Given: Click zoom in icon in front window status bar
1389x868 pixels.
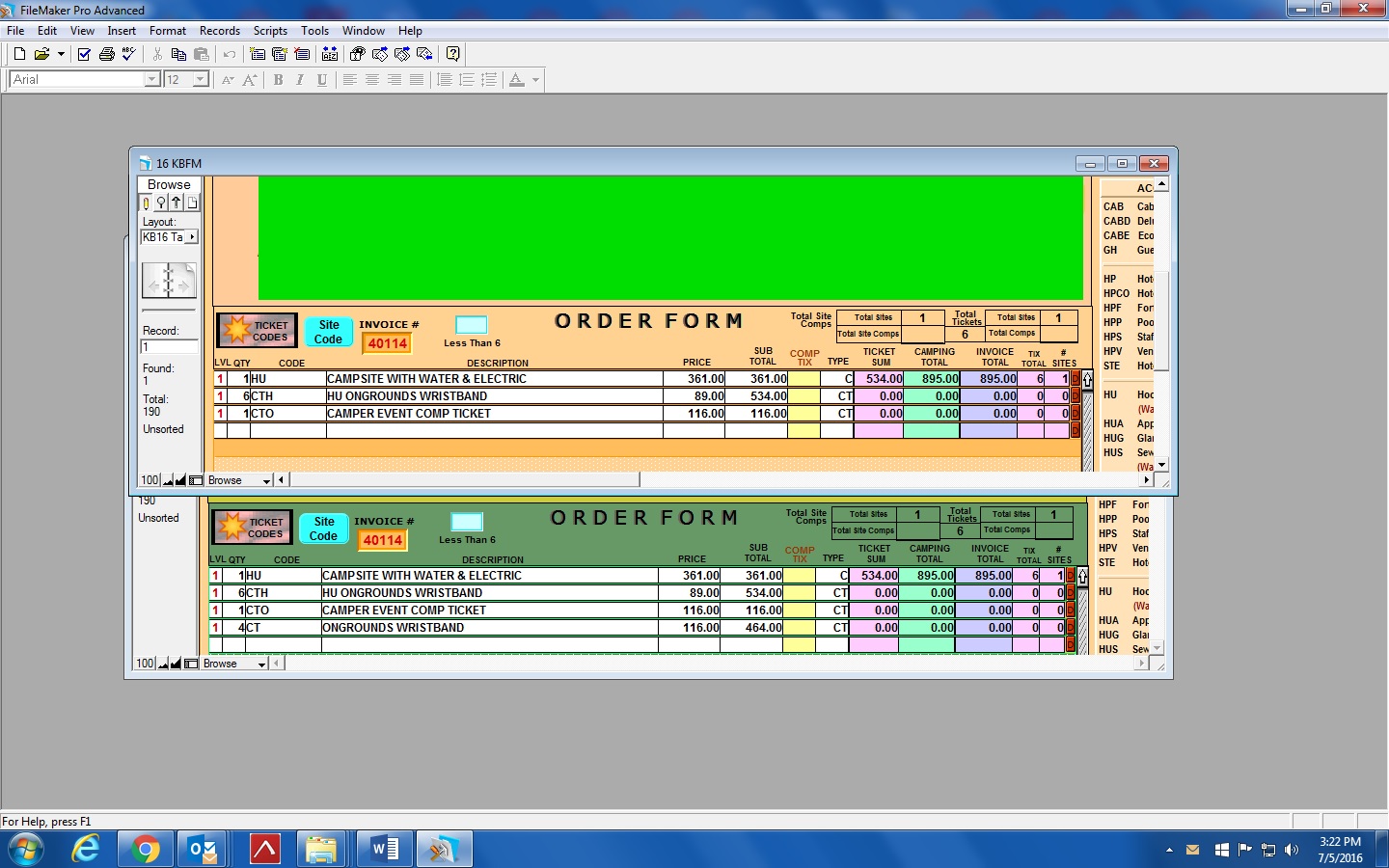Looking at the screenshot, I should (180, 480).
